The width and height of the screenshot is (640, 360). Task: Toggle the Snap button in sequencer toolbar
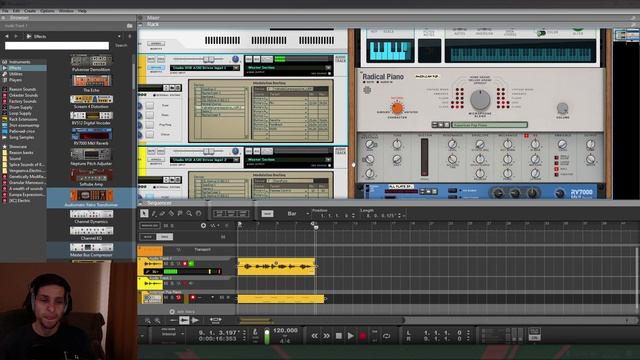[267, 213]
